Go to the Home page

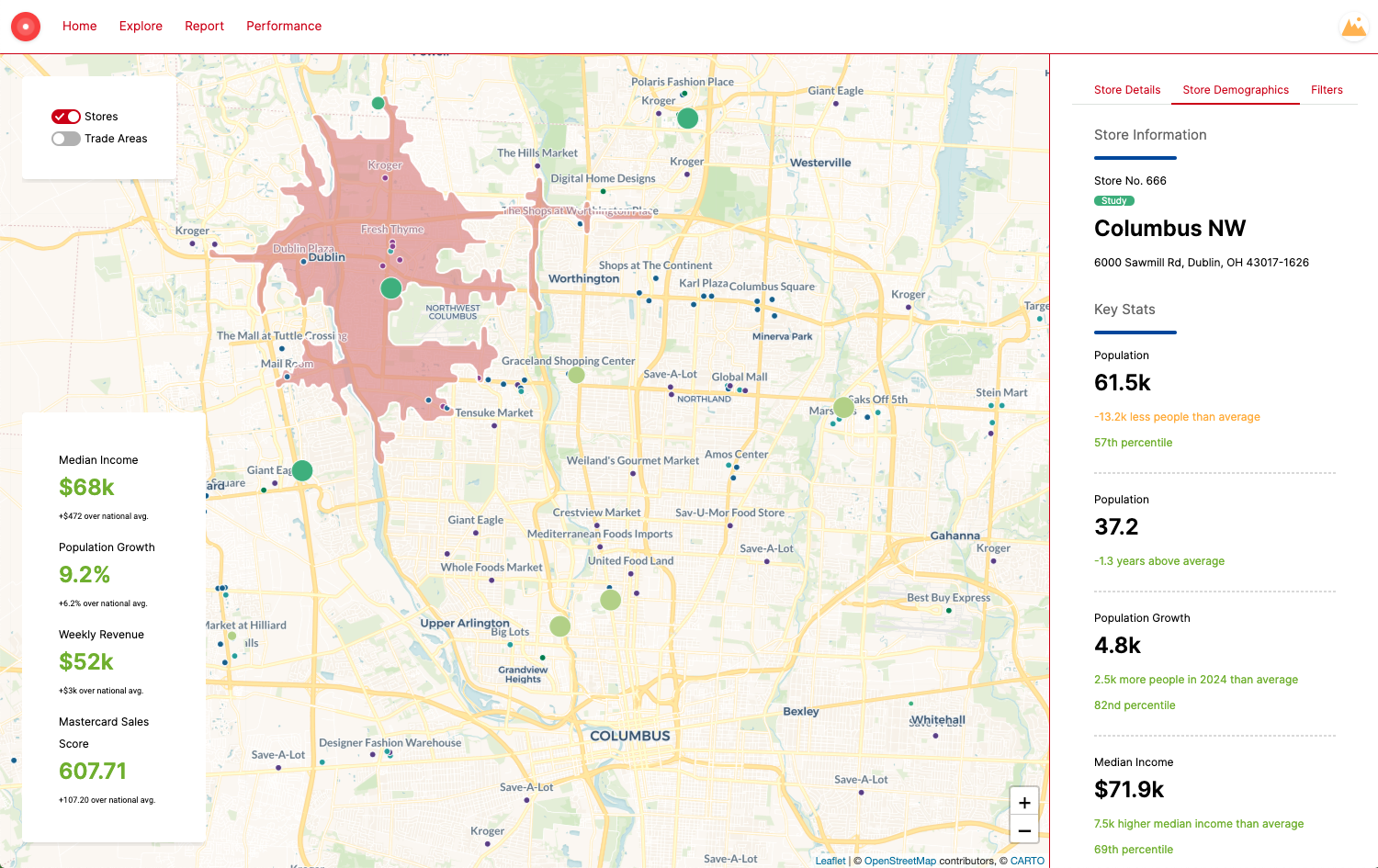tap(80, 26)
